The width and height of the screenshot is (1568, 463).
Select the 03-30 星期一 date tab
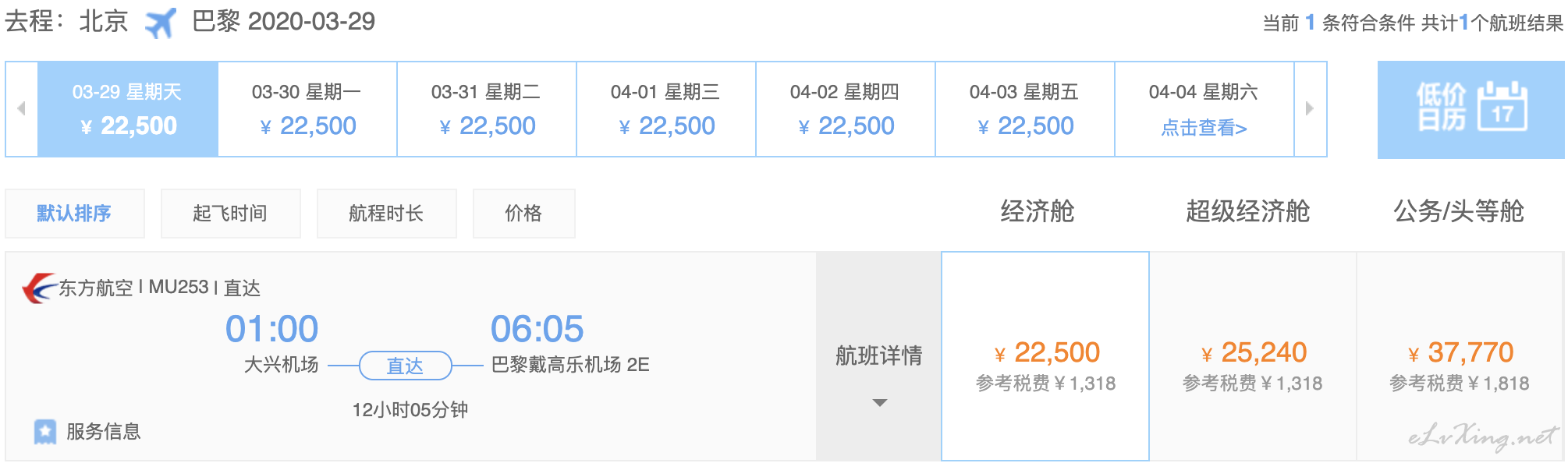[307, 109]
